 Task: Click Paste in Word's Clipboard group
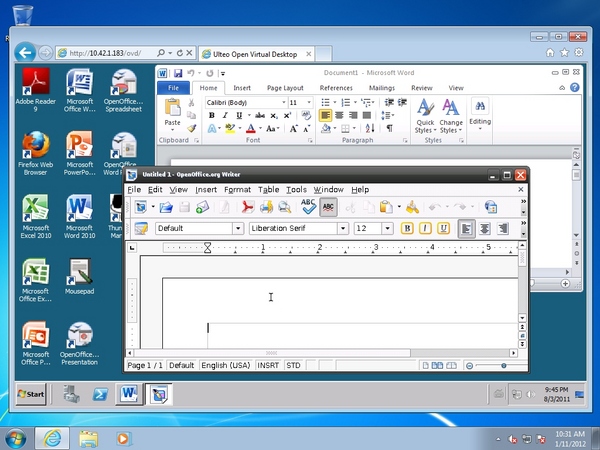(x=173, y=112)
